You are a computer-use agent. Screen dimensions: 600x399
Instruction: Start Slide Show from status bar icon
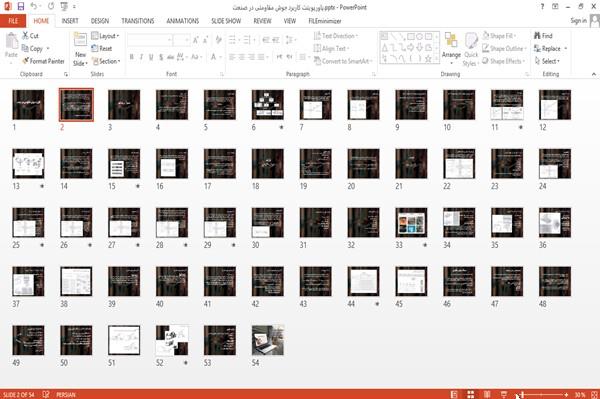pyautogui.click(x=504, y=394)
